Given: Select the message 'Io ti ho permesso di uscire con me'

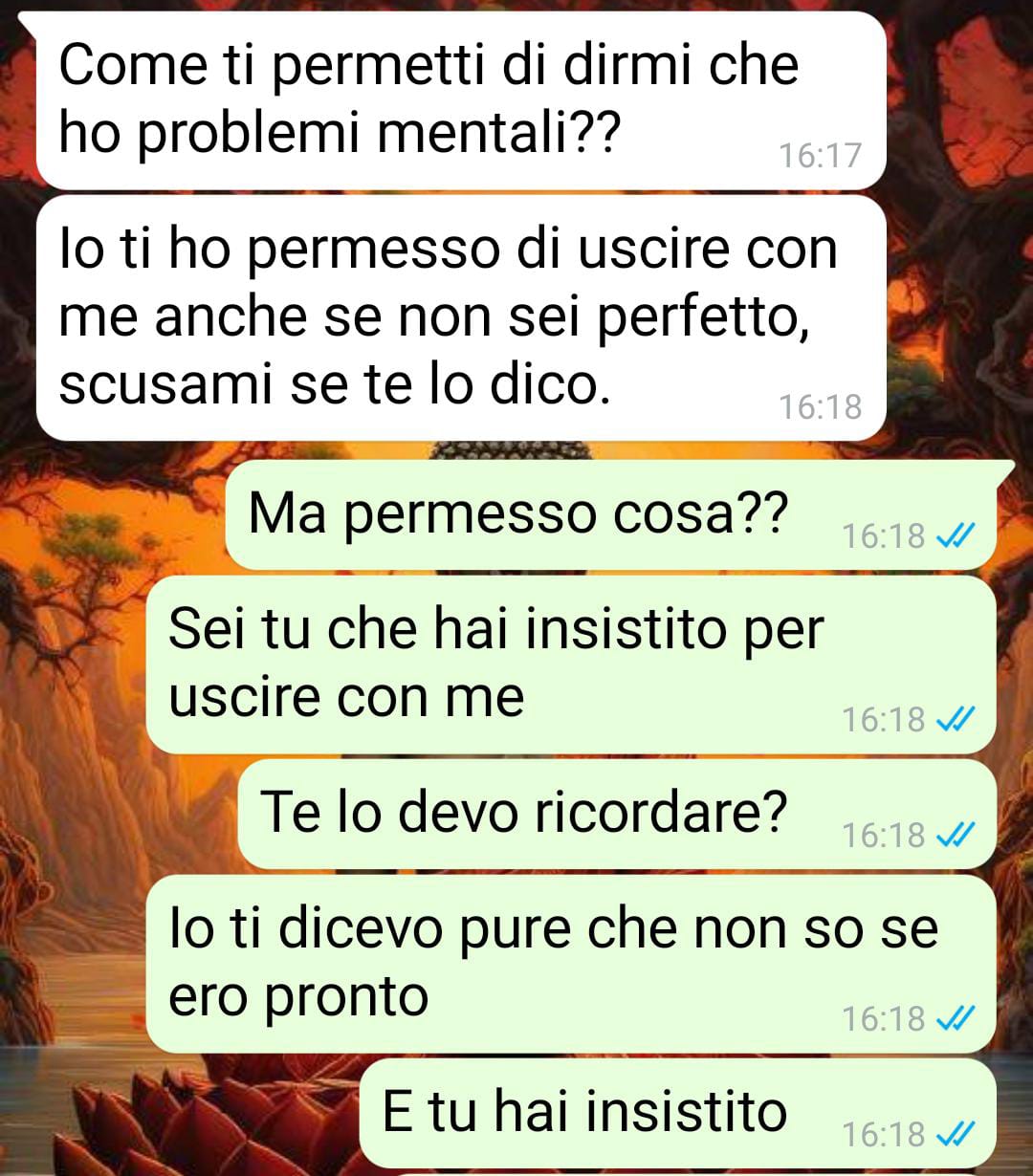Looking at the screenshot, I should click(461, 317).
